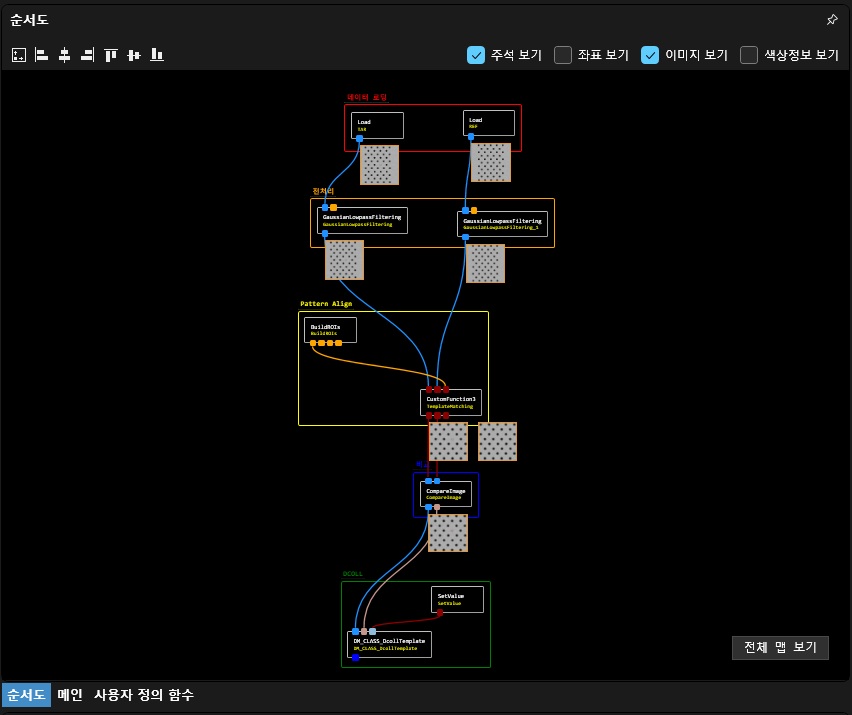Align selected nodes to vertical middle
The width and height of the screenshot is (852, 715).
point(133,55)
